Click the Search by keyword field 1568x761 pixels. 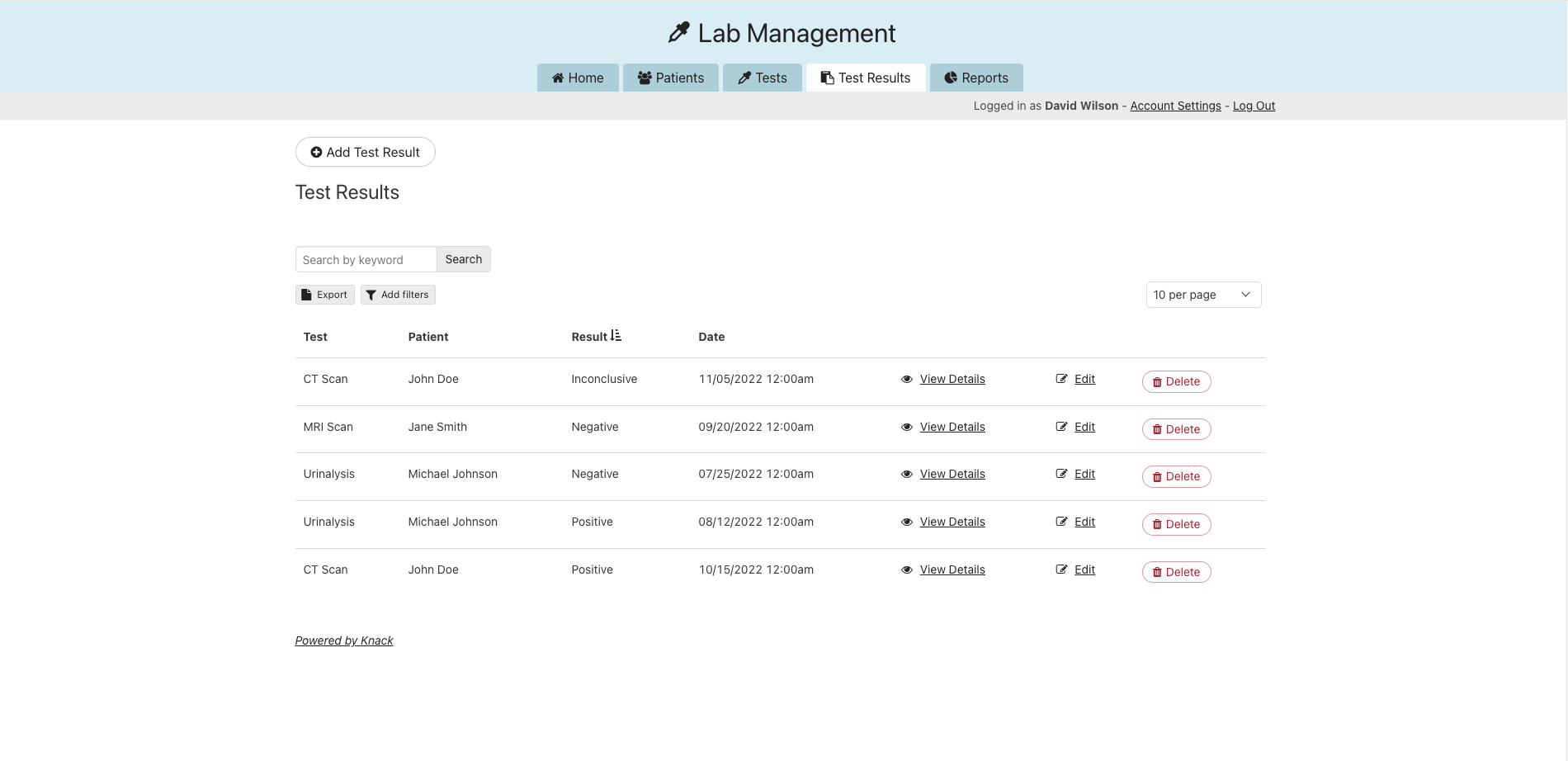tap(366, 259)
